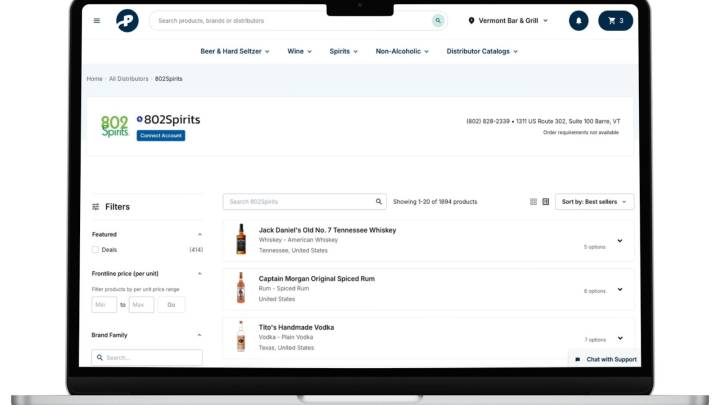Click 'Vodka - Plain Vodka' text
Image resolution: width=719 pixels, height=405 pixels.
point(286,337)
